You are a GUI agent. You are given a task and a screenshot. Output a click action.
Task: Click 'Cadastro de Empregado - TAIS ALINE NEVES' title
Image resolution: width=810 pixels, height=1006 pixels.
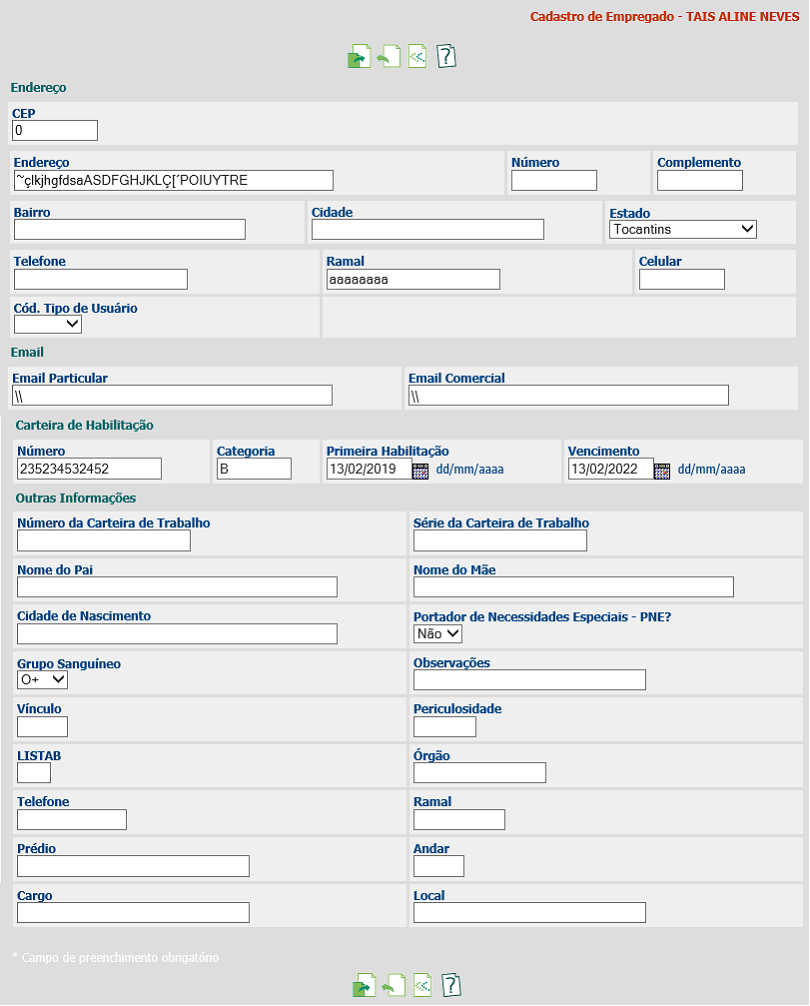(664, 17)
